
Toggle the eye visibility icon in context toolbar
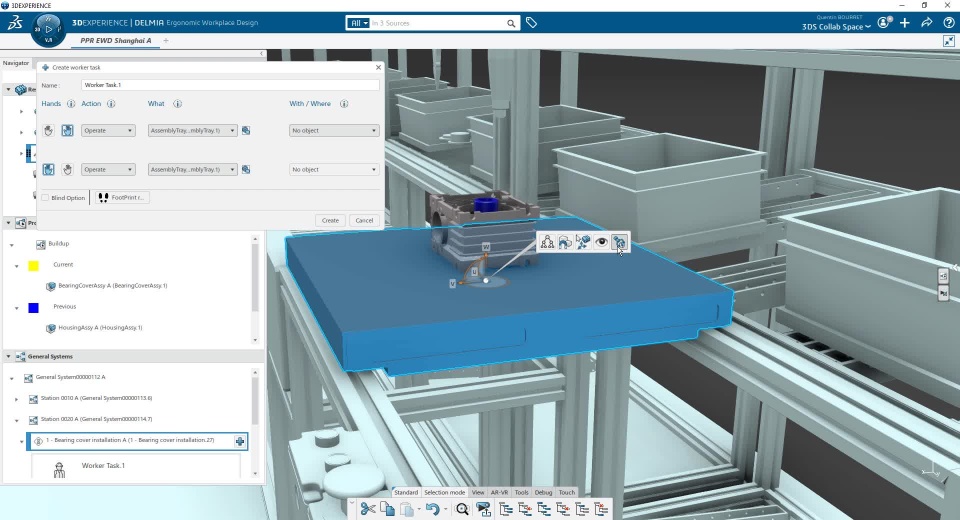click(601, 242)
